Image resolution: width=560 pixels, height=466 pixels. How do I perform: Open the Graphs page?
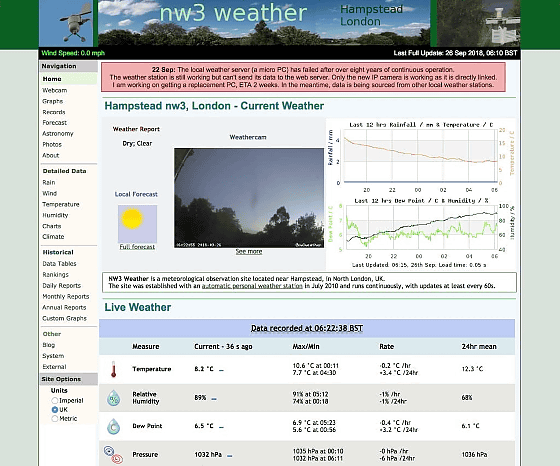click(x=52, y=101)
